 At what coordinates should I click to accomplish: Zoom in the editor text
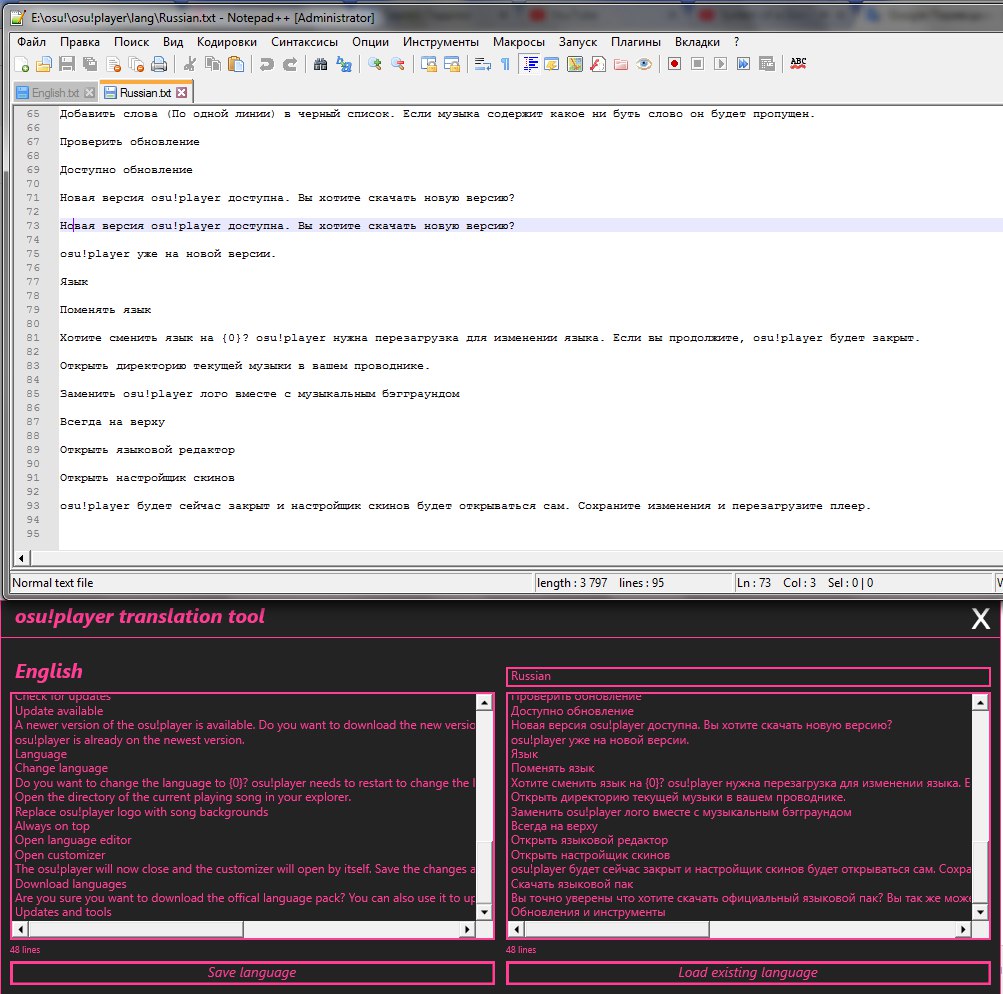tap(375, 64)
